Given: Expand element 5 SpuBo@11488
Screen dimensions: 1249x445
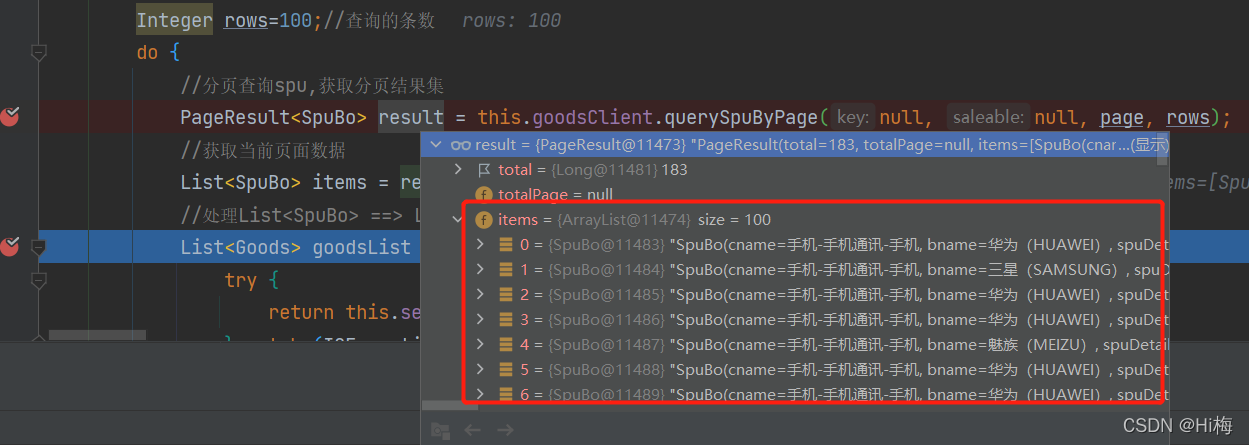Looking at the screenshot, I should click(481, 370).
